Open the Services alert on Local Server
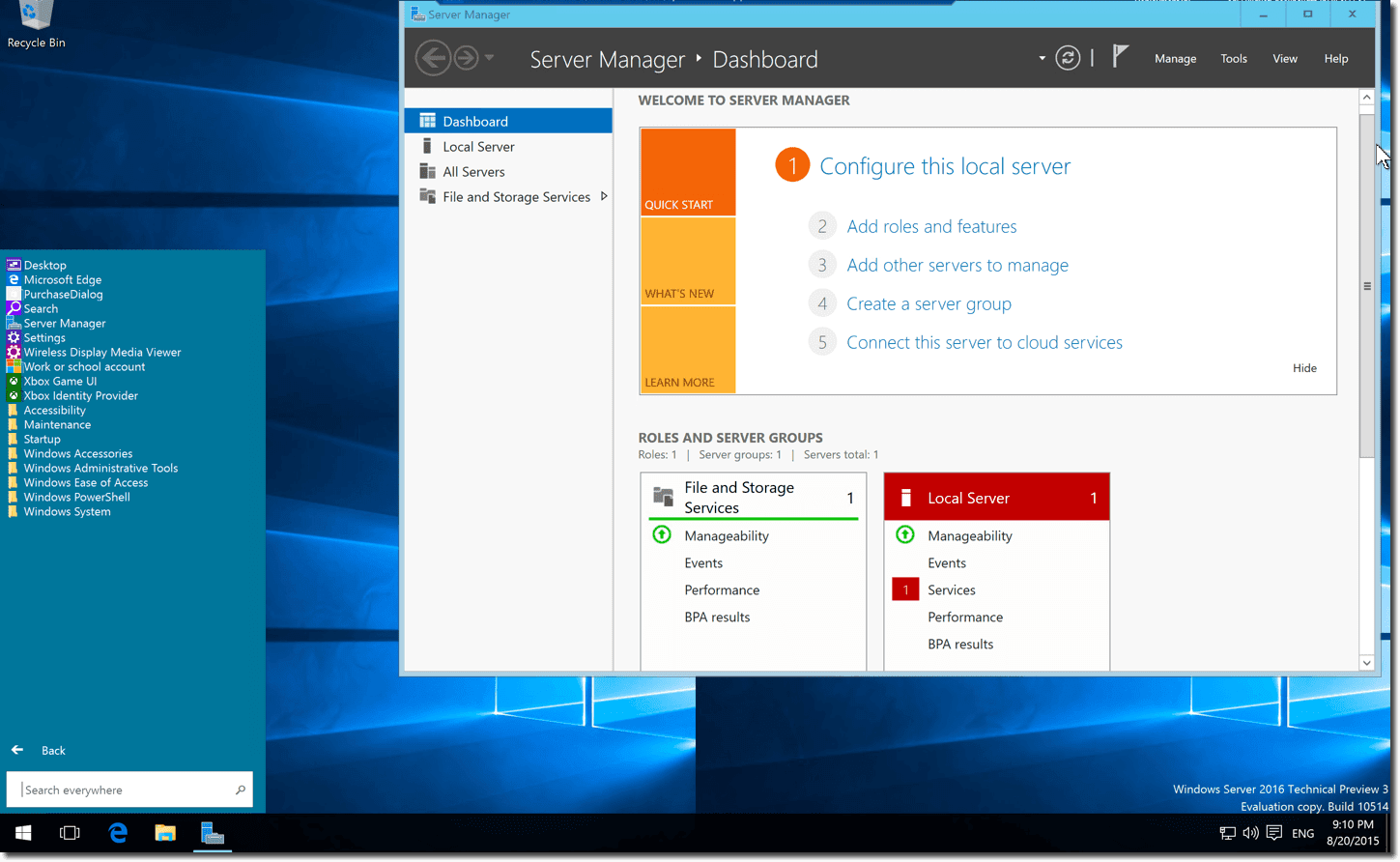 [951, 589]
